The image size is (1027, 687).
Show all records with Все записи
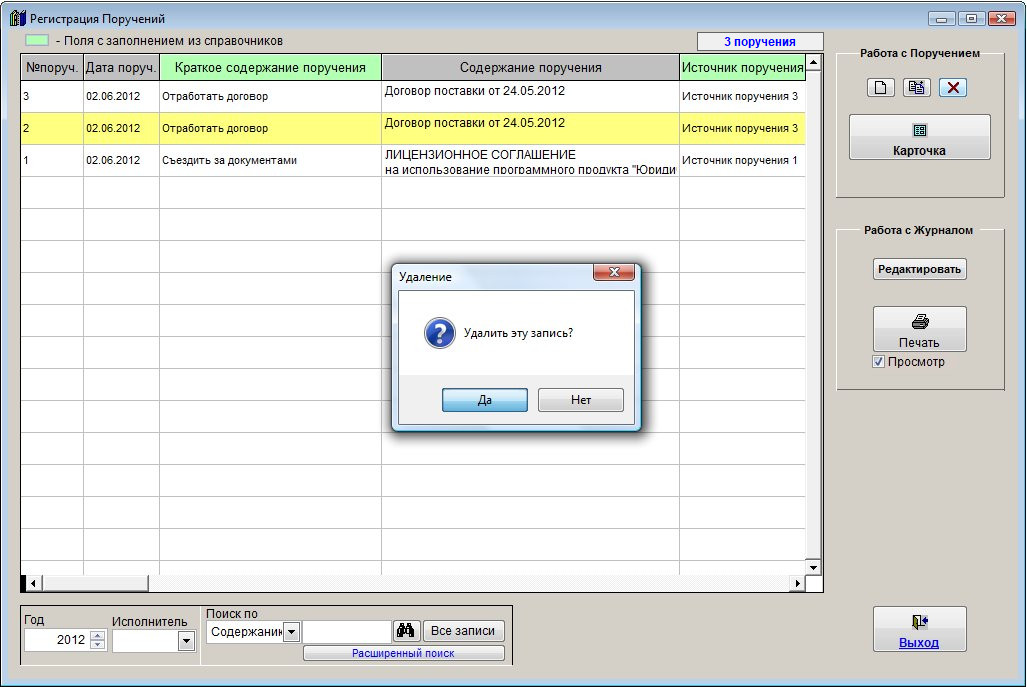463,631
